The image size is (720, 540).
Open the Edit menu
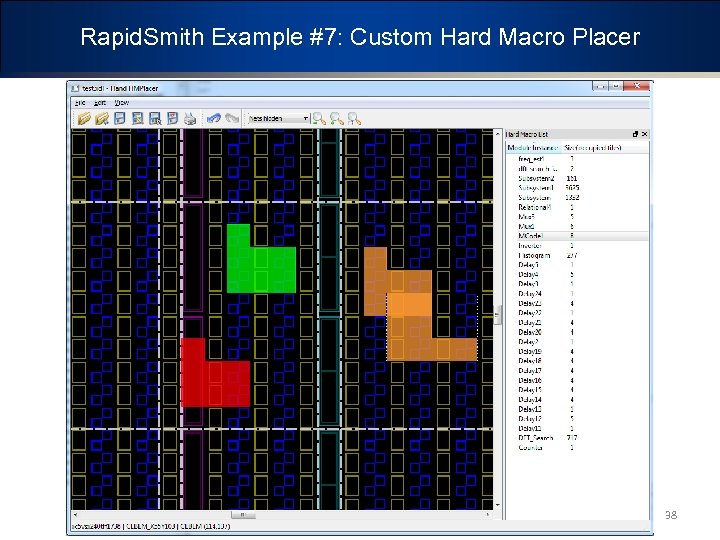coord(100,103)
